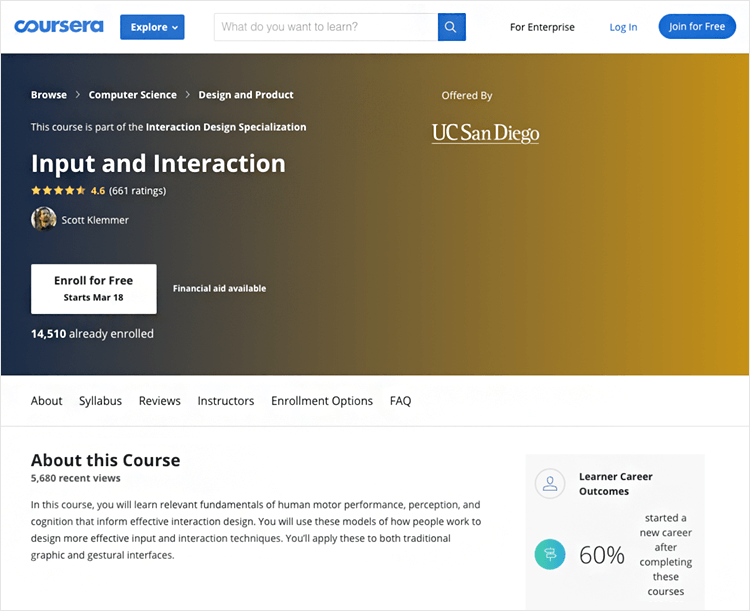
Task: Click the Enroll for Free button
Action: click(94, 289)
